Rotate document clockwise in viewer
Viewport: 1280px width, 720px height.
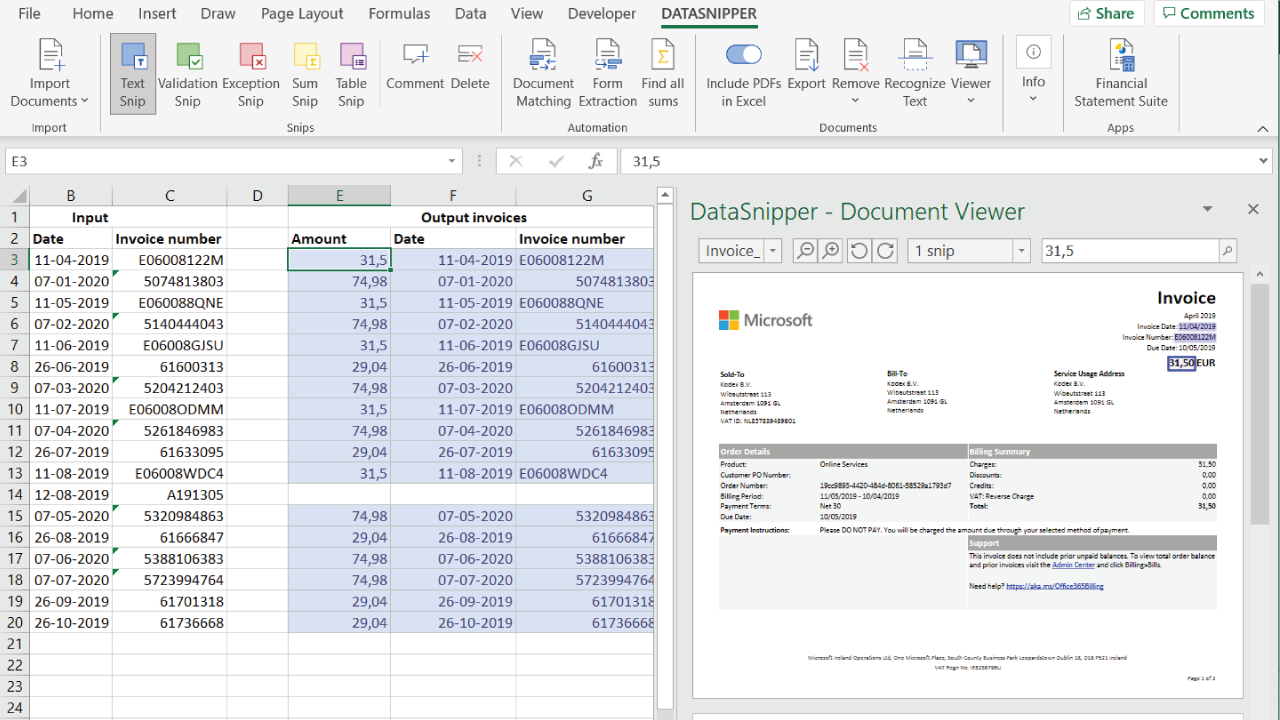[x=886, y=251]
